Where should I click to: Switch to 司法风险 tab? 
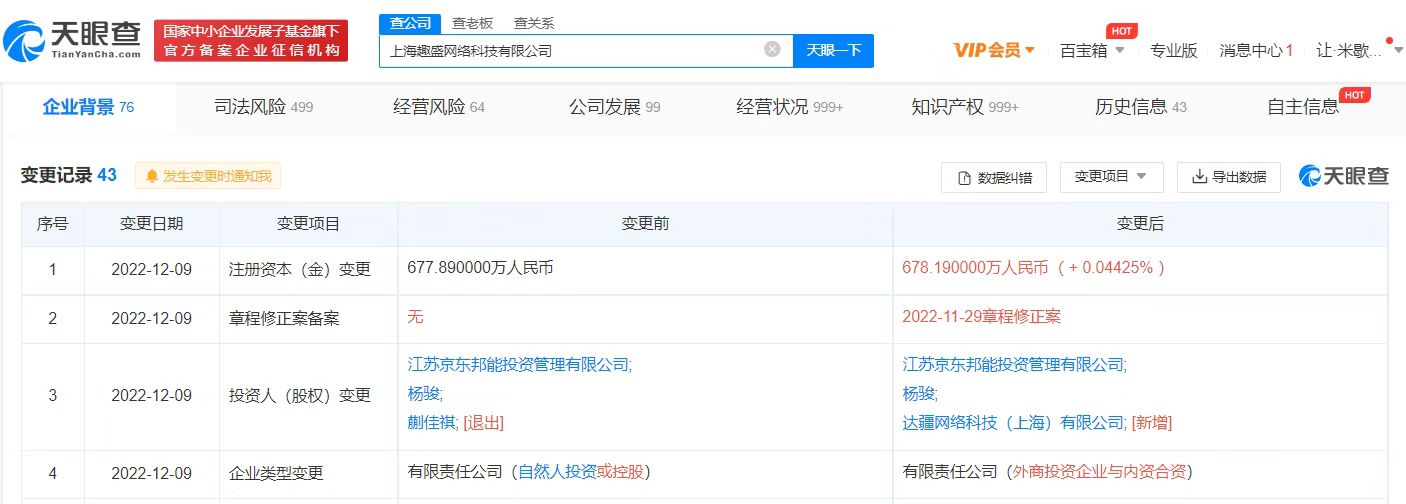coord(264,107)
